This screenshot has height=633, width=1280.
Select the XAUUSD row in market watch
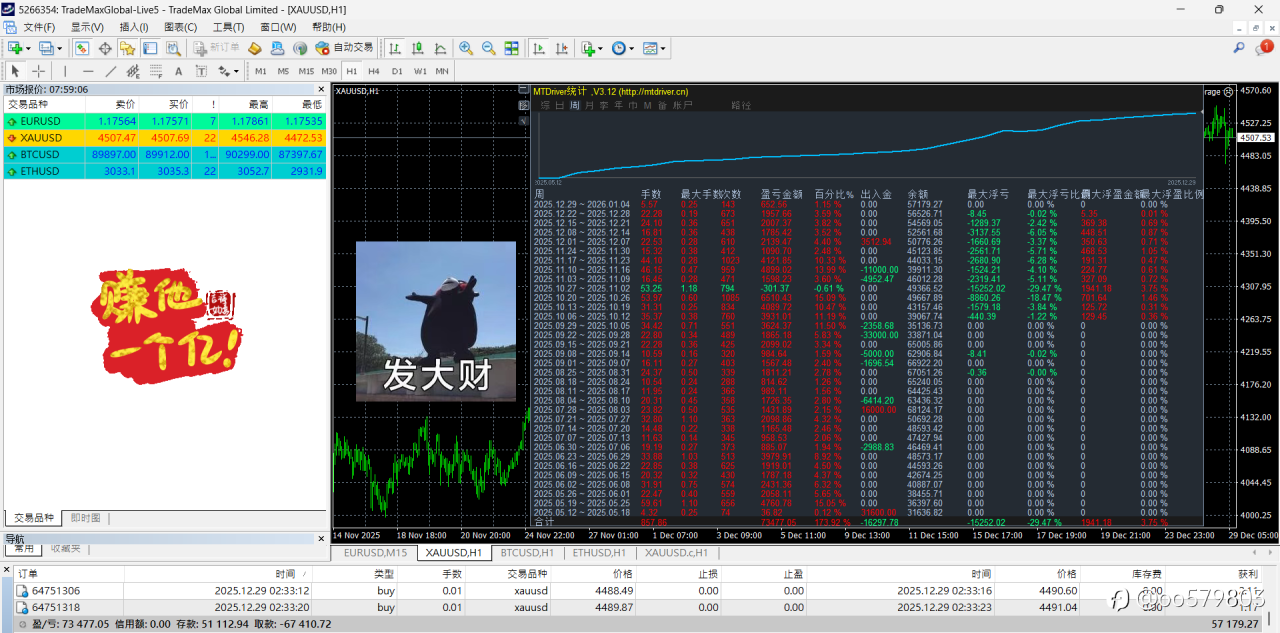pyautogui.click(x=164, y=137)
